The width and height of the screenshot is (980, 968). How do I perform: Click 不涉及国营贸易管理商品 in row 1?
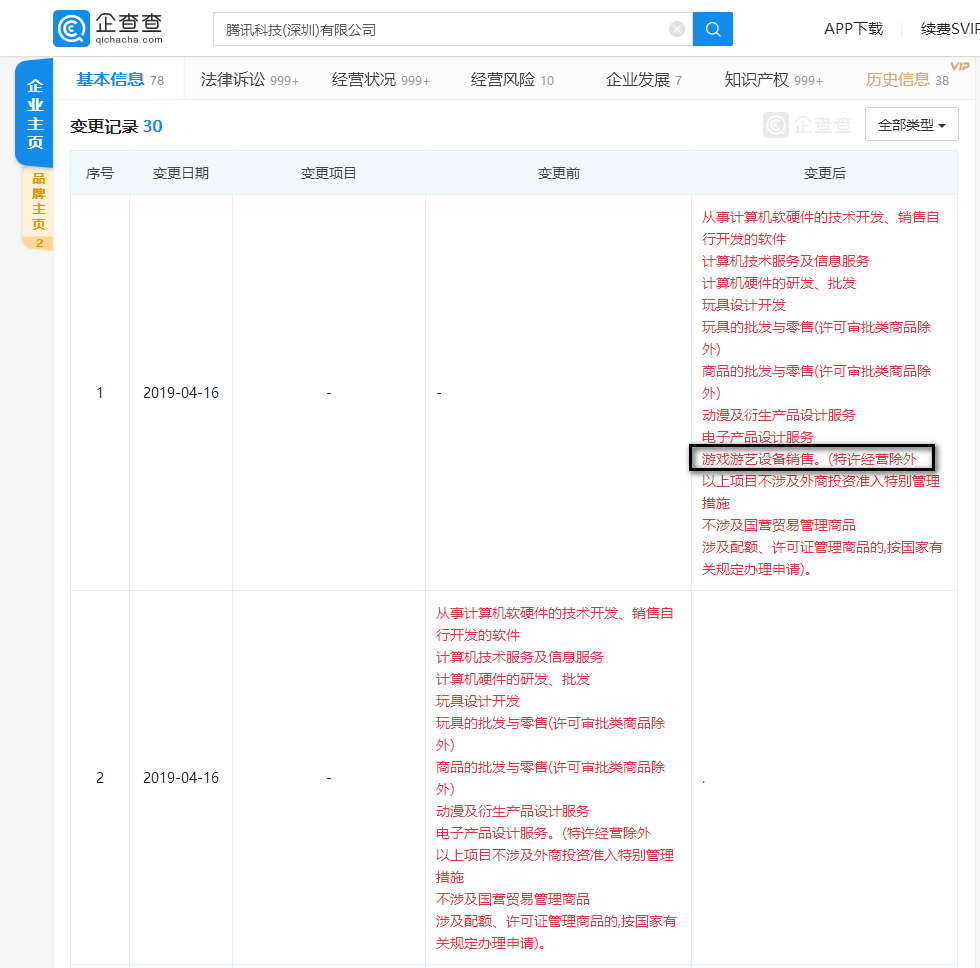pos(778,525)
